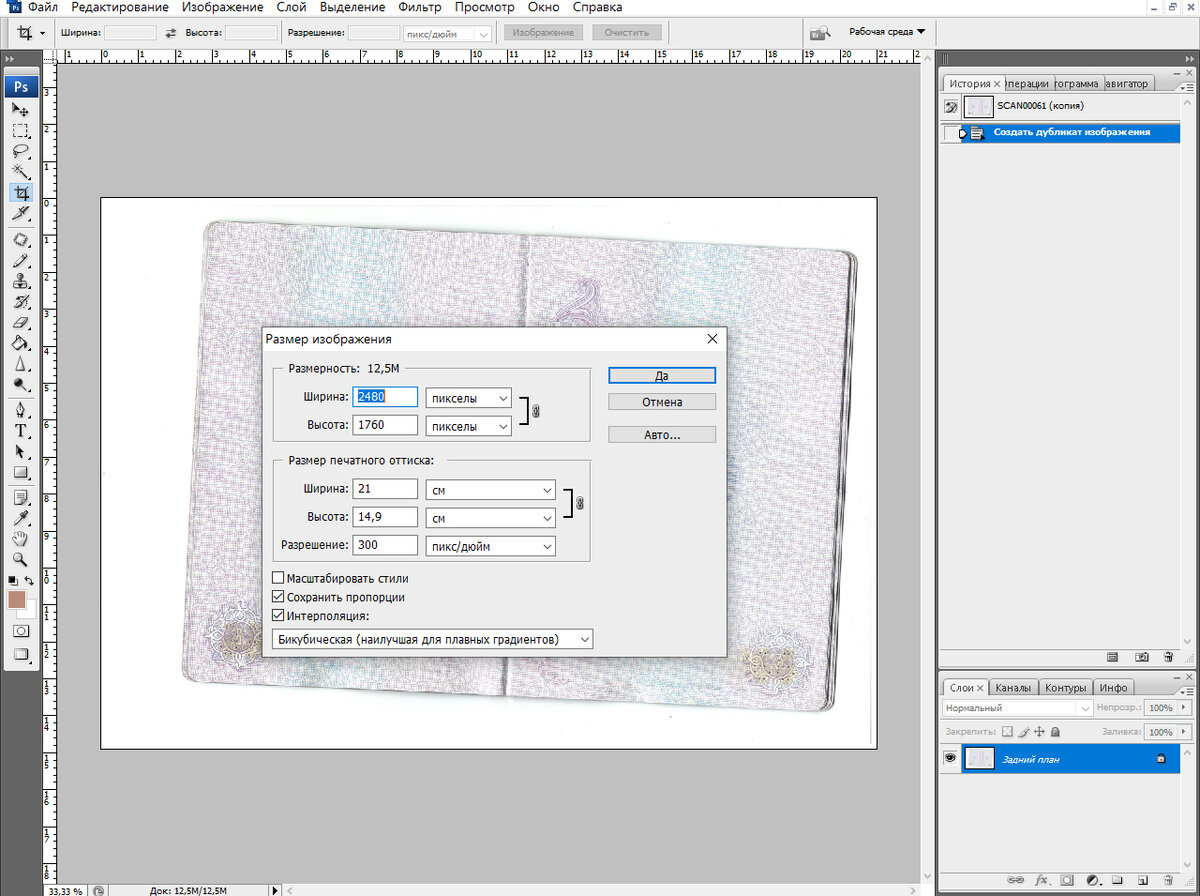Open Бикубическая interpolation method dropdown

[432, 639]
